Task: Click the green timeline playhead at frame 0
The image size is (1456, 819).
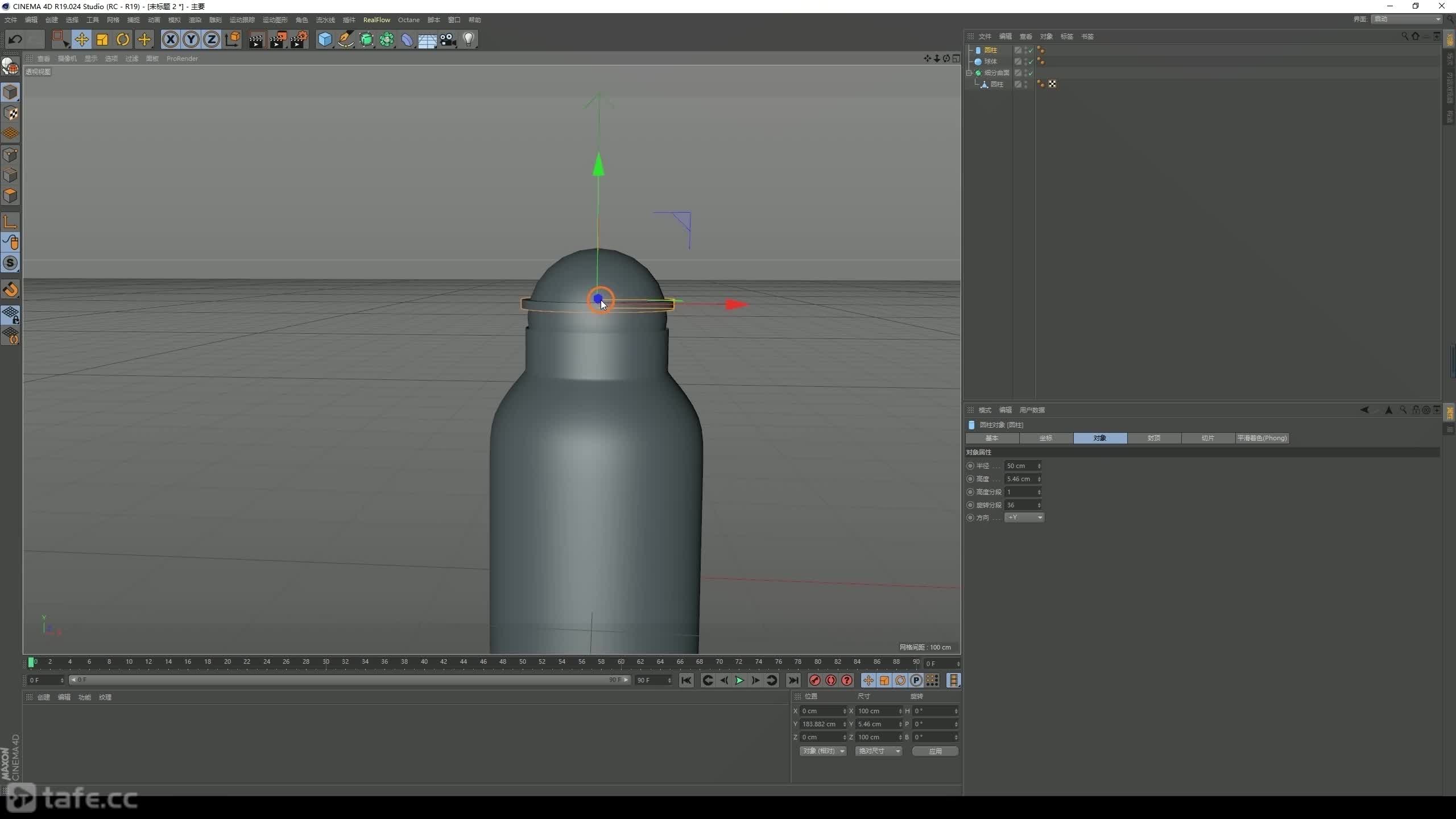Action: coord(31,662)
